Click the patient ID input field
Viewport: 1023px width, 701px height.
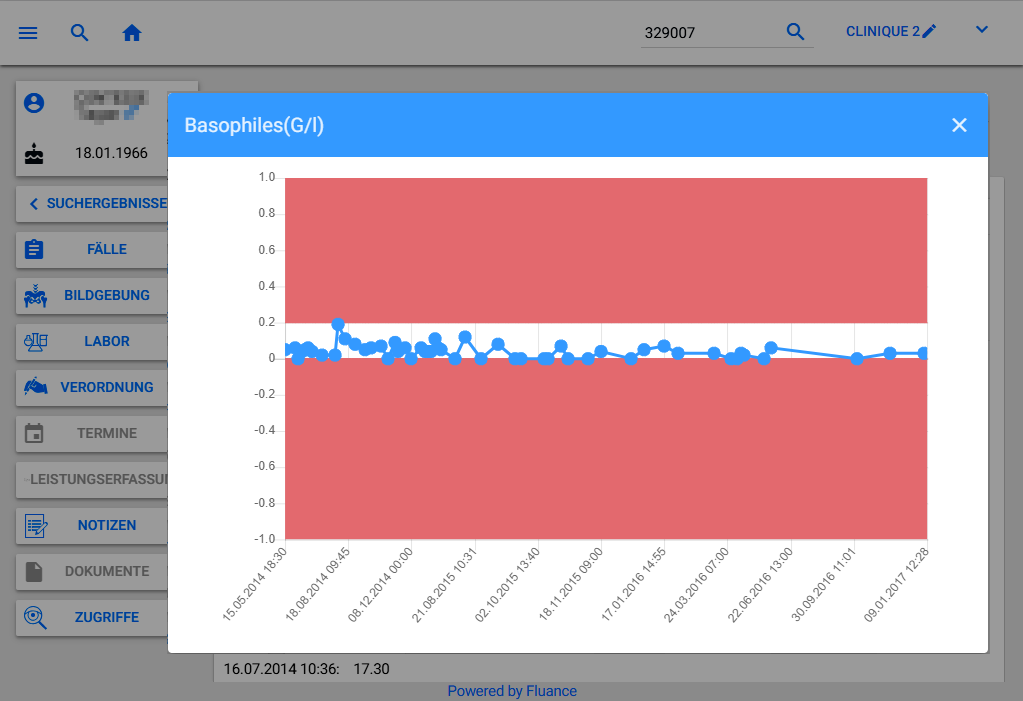(x=708, y=32)
